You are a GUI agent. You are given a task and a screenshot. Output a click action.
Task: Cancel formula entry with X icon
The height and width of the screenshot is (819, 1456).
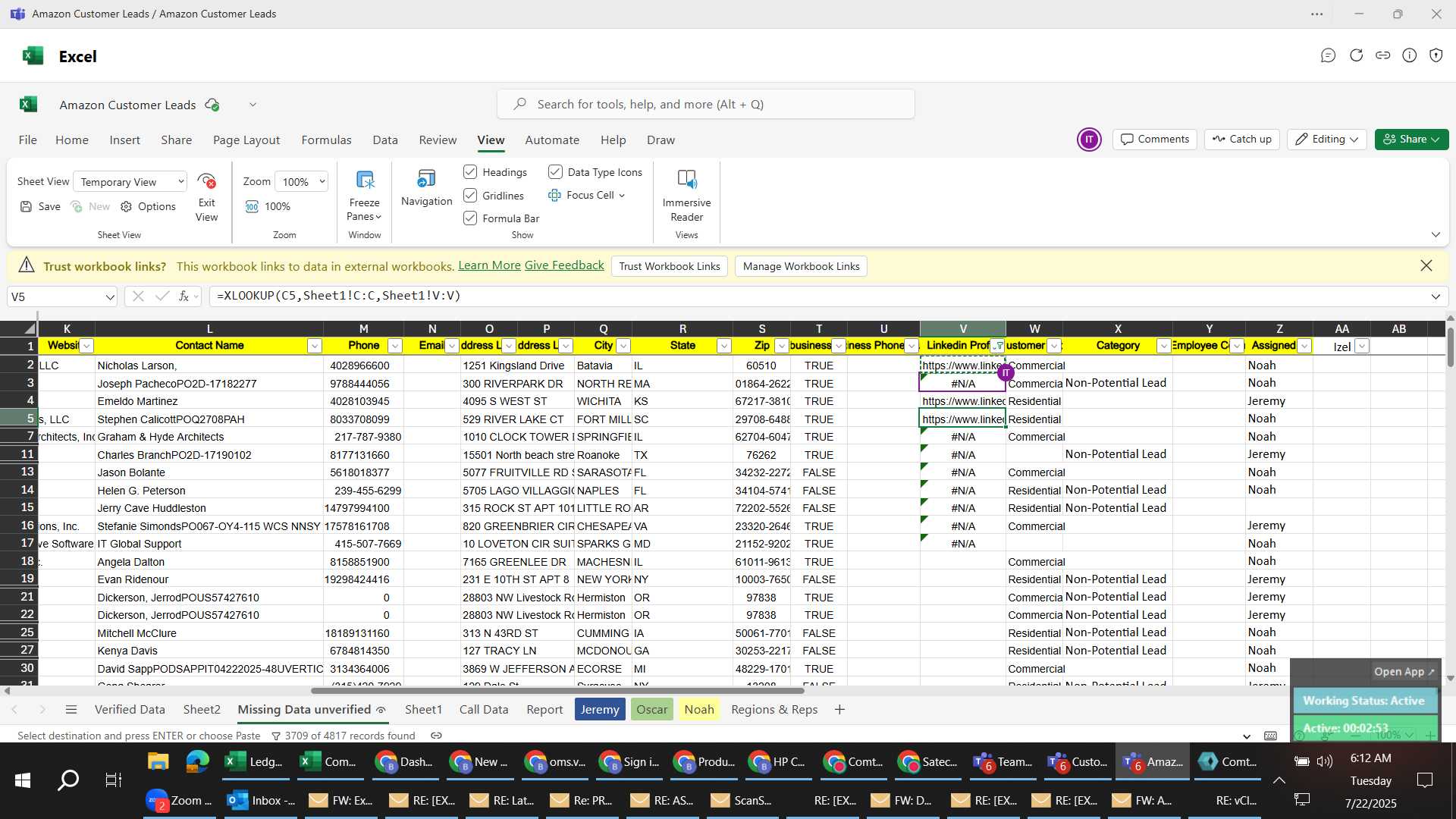point(138,297)
